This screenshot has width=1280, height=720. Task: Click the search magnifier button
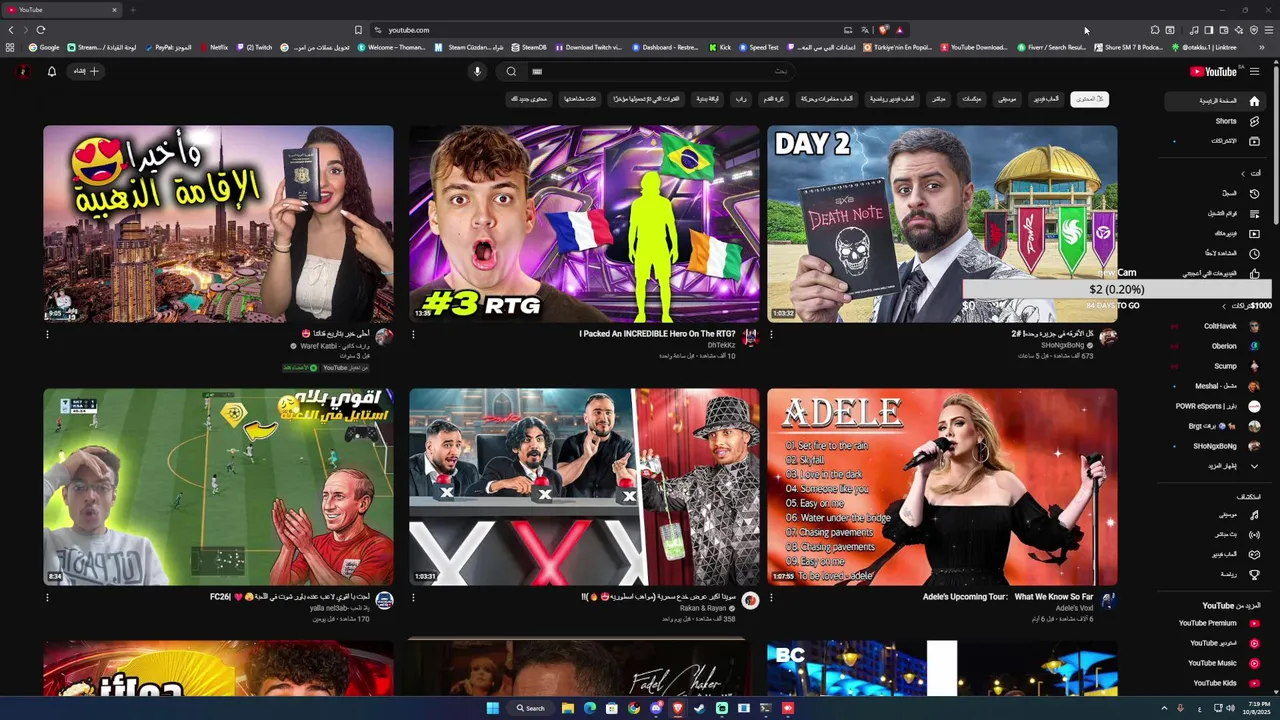(x=511, y=71)
